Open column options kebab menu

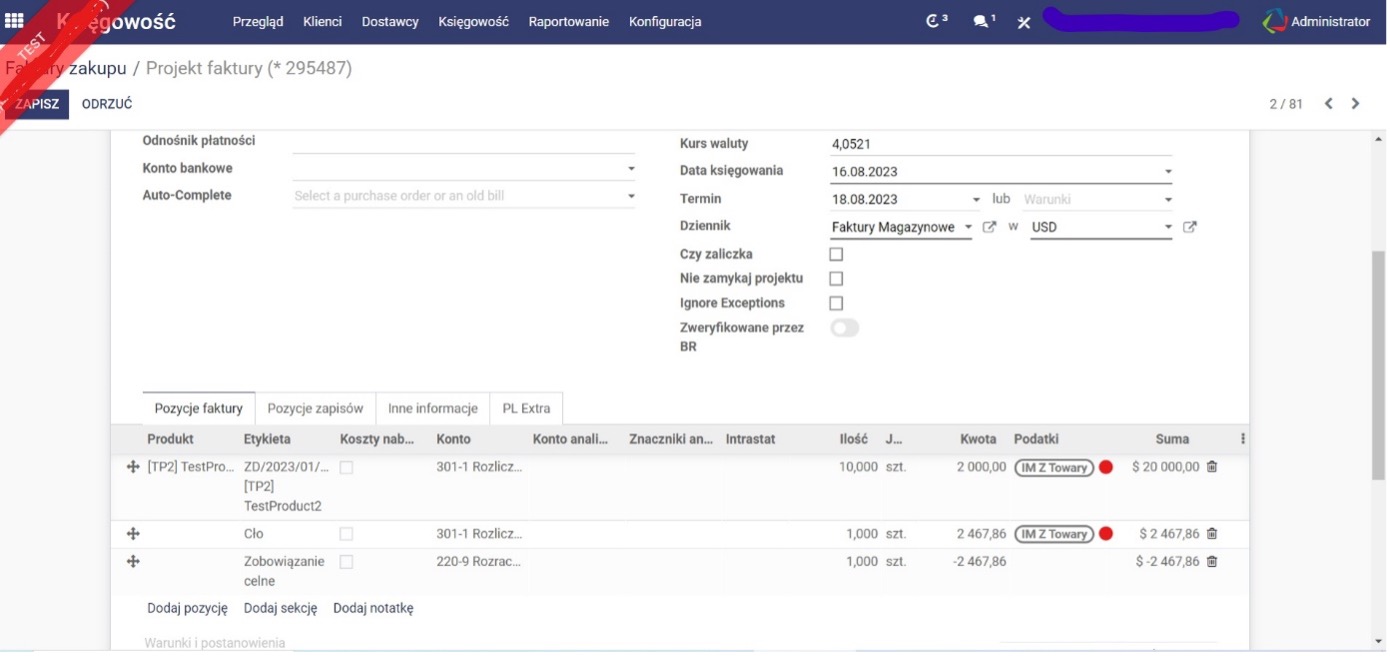coord(1243,439)
